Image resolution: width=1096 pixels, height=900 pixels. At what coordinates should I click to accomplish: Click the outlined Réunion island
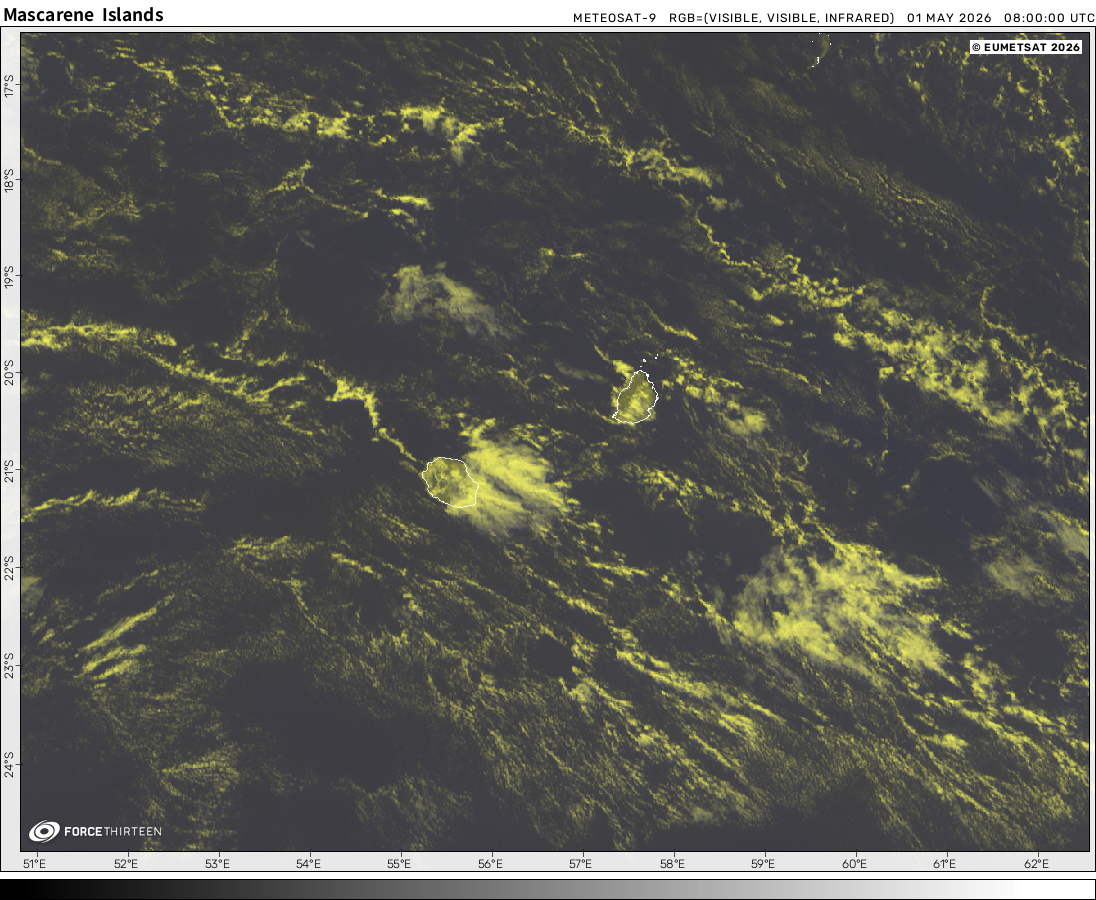point(450,481)
